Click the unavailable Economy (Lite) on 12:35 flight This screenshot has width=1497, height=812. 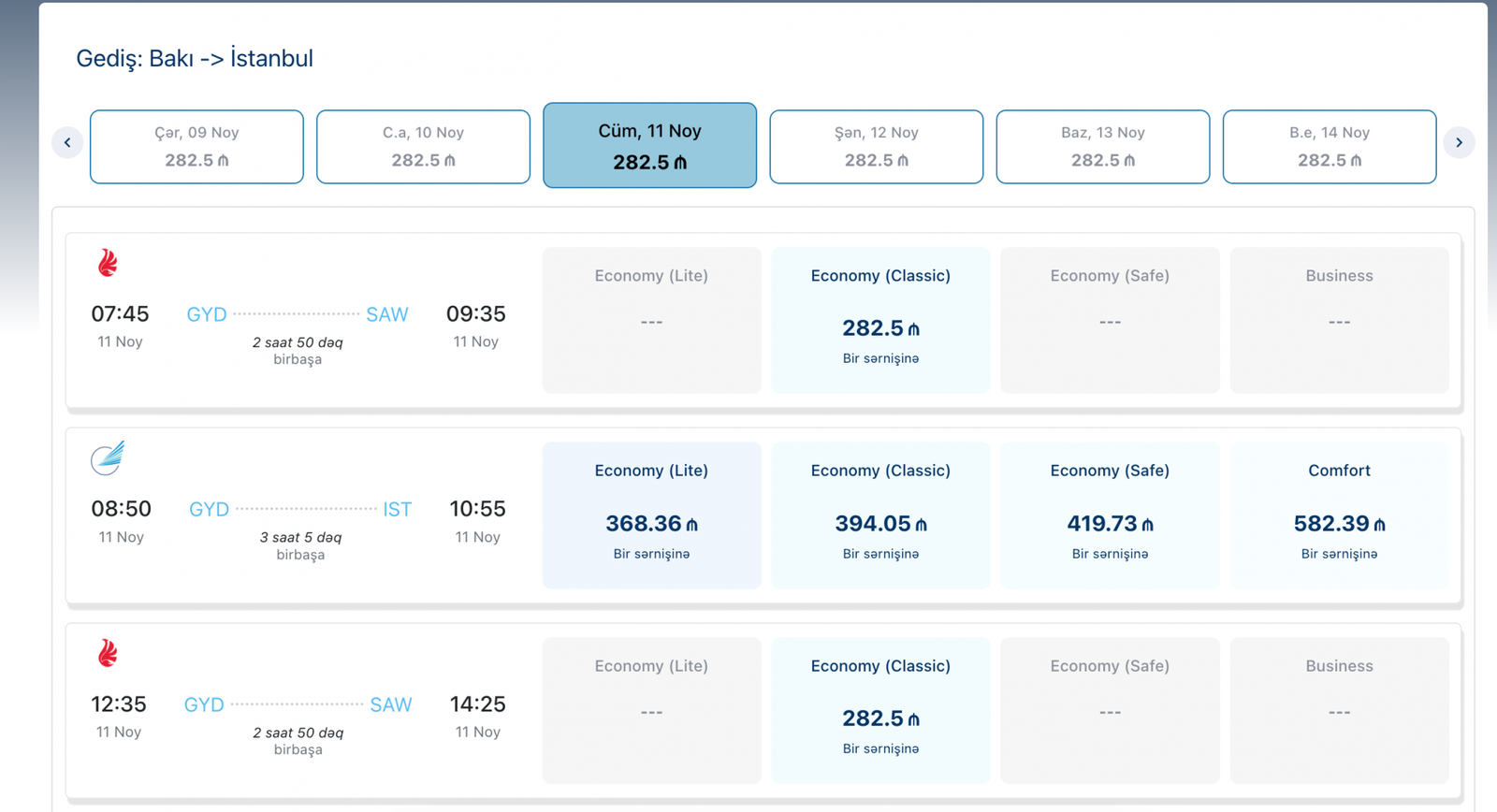coord(651,710)
